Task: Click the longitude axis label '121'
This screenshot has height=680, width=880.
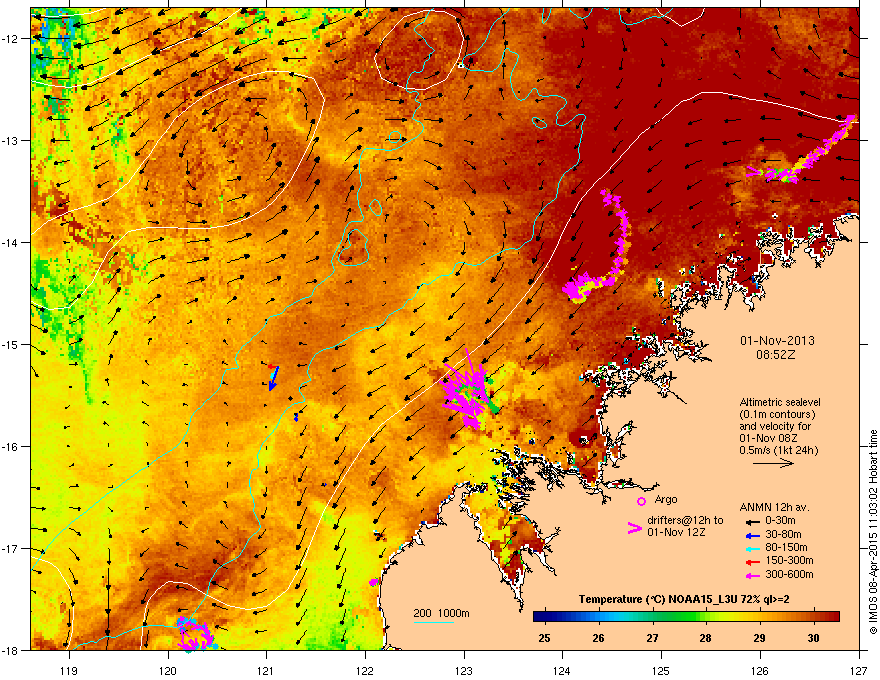Action: pos(266,670)
